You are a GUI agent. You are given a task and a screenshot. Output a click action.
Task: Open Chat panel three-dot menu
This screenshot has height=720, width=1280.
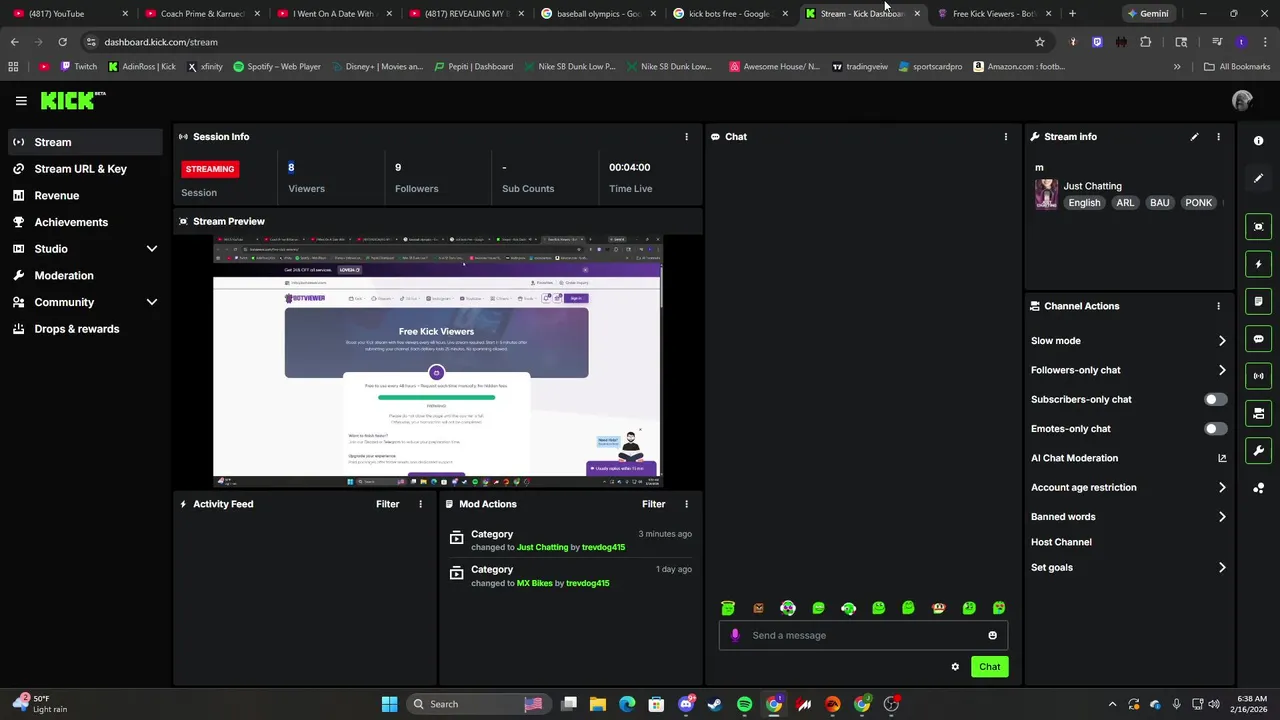1006,137
